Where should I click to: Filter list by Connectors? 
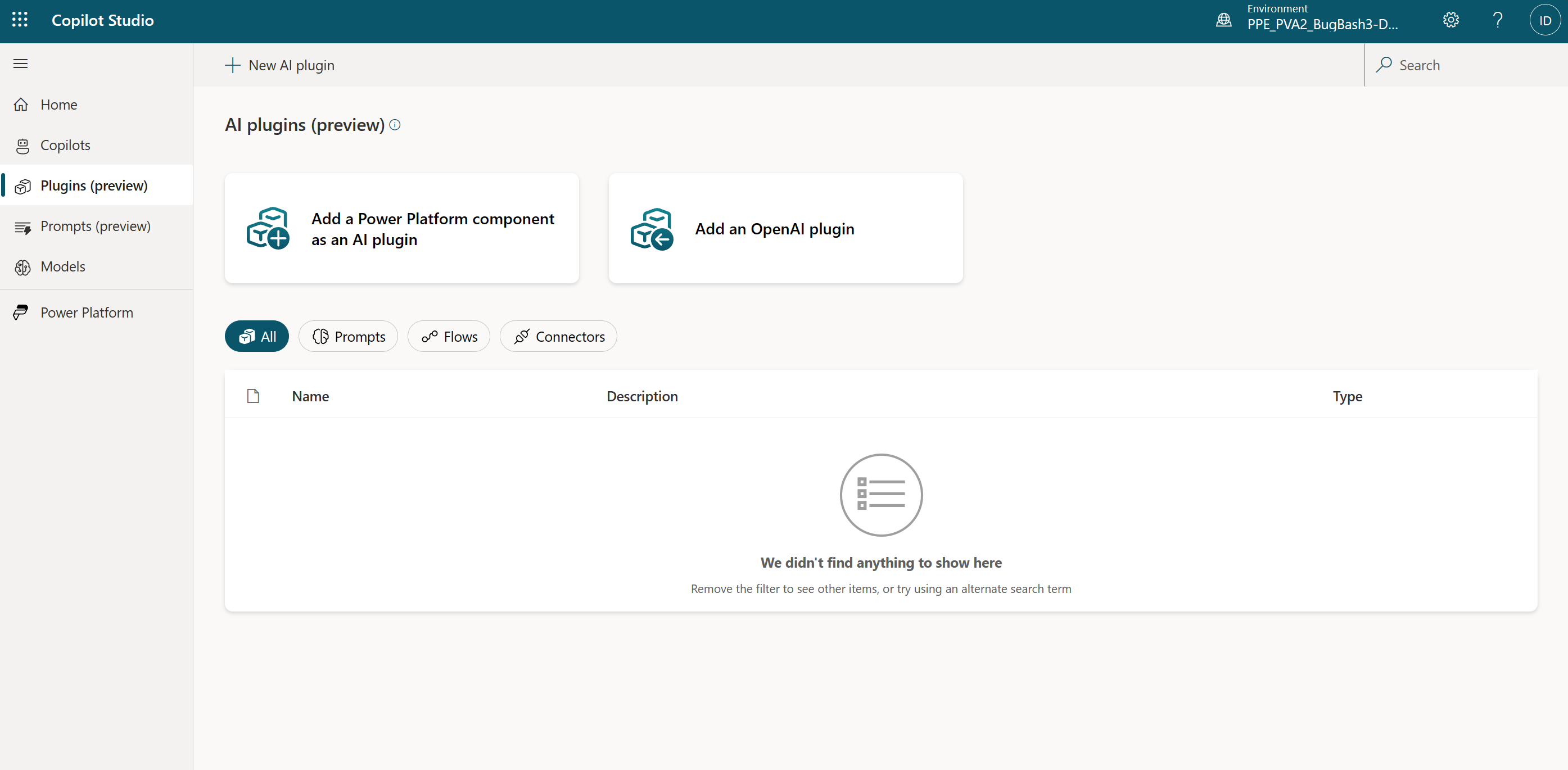click(559, 336)
